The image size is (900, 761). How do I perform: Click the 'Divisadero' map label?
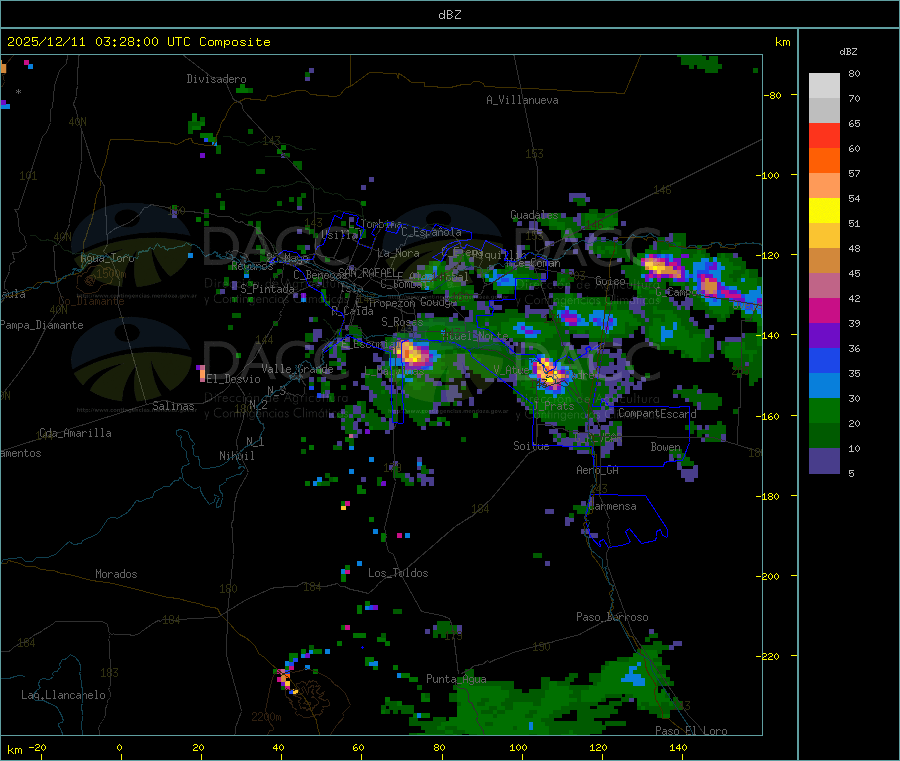216,79
